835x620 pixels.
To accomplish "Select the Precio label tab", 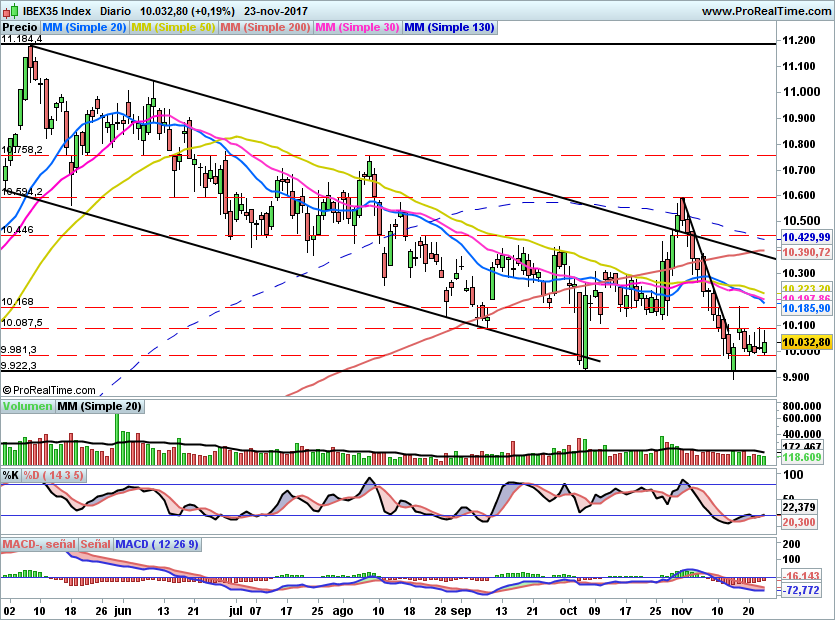I will [x=20, y=28].
